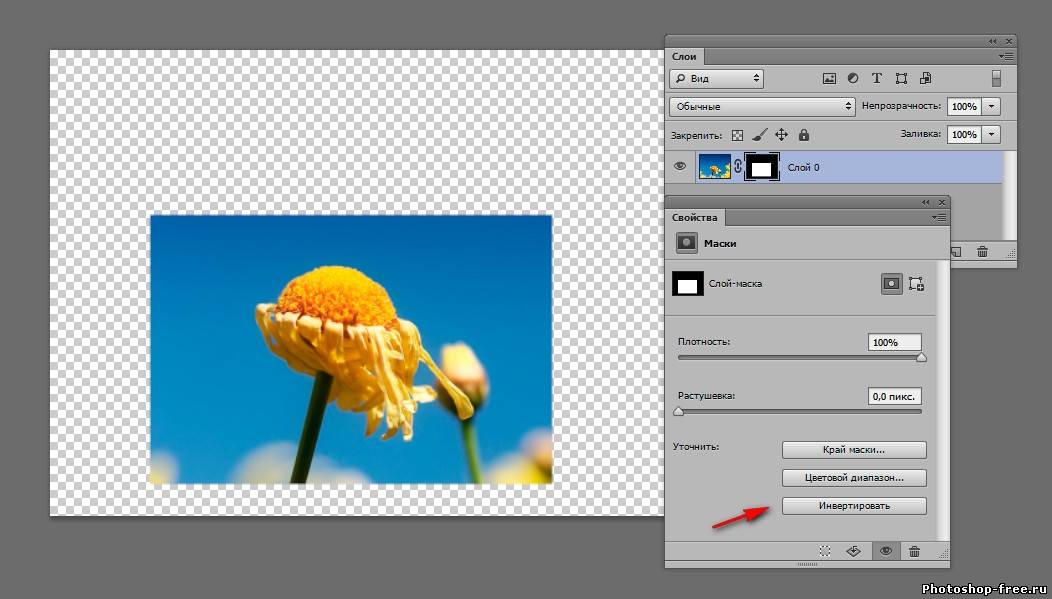Viewport: 1052px width, 599px height.
Task: Open the Обычные blend mode dropdown
Action: (x=763, y=106)
